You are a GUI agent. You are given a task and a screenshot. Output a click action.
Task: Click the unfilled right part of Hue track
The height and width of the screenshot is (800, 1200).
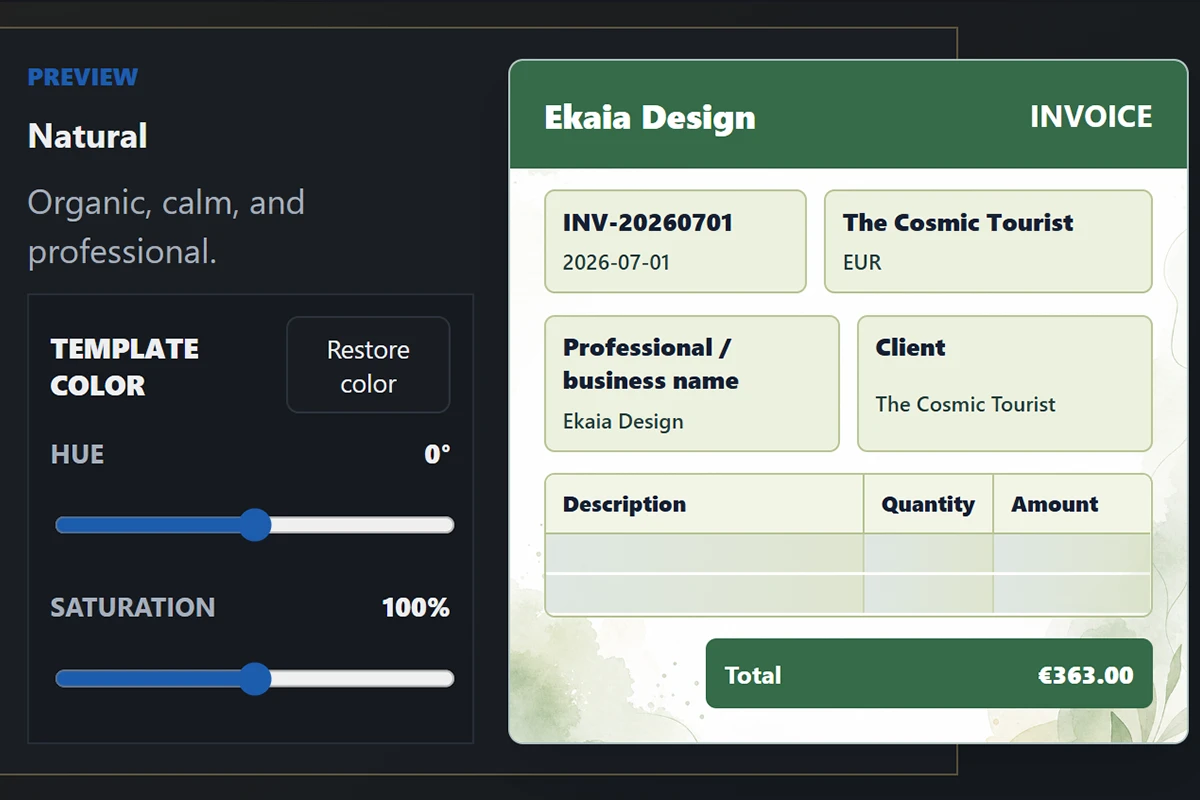[x=362, y=525]
